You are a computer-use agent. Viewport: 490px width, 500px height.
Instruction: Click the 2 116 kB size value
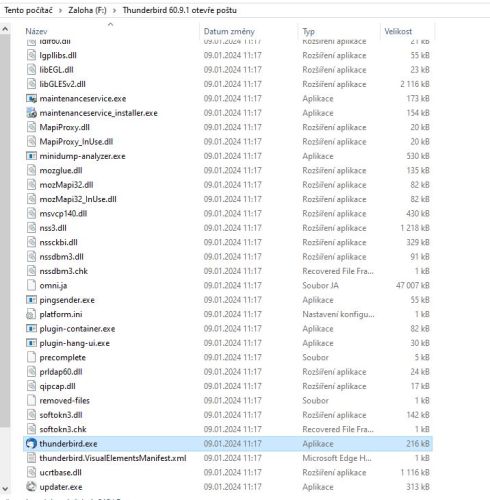415,84
